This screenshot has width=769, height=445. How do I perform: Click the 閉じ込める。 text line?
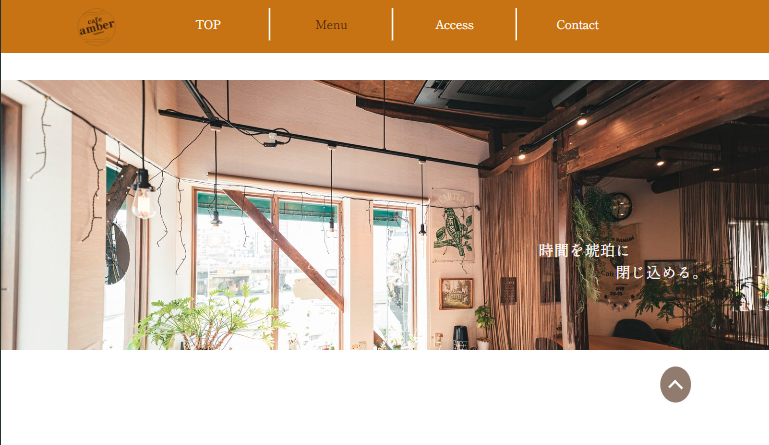point(658,272)
